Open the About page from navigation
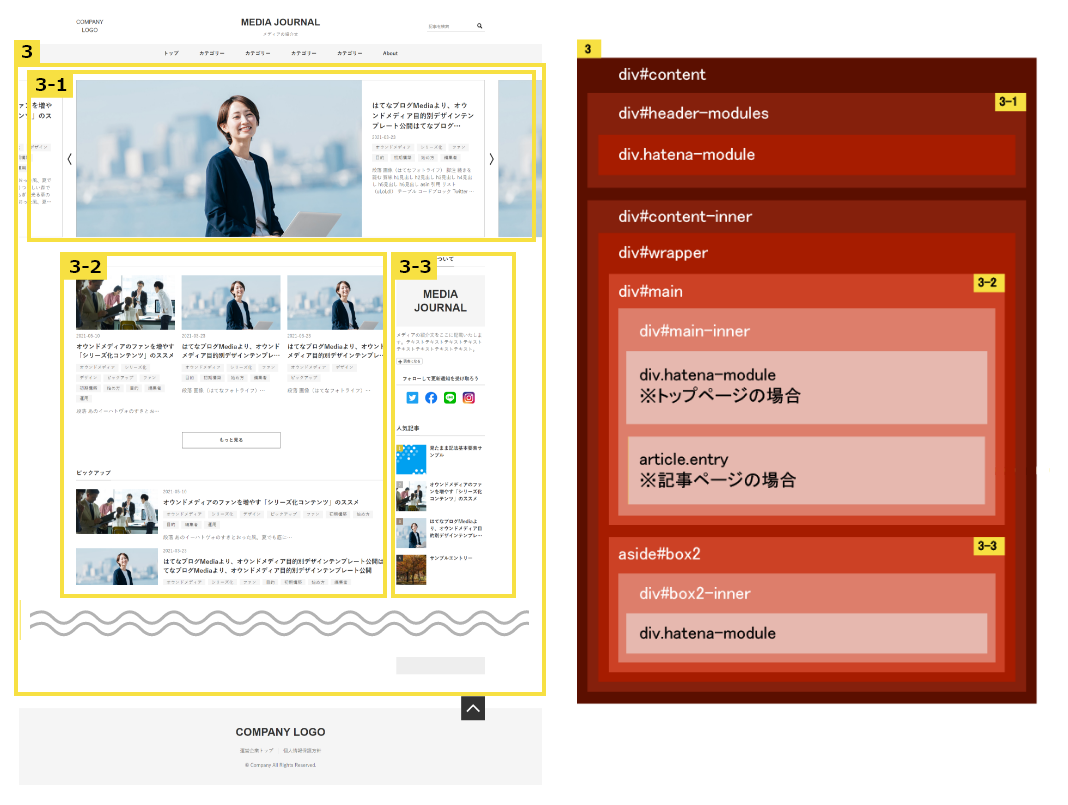 point(390,53)
